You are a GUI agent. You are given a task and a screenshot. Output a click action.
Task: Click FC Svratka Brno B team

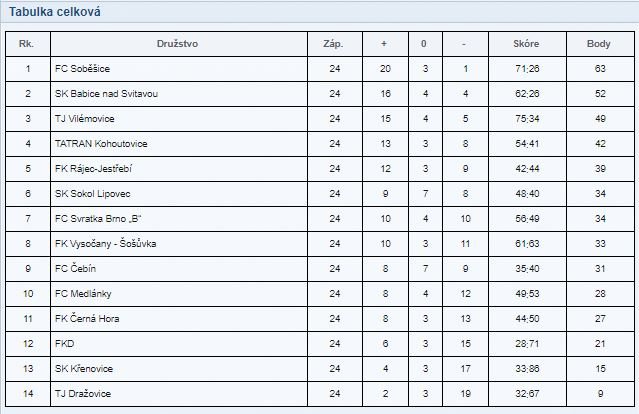pyautogui.click(x=98, y=219)
